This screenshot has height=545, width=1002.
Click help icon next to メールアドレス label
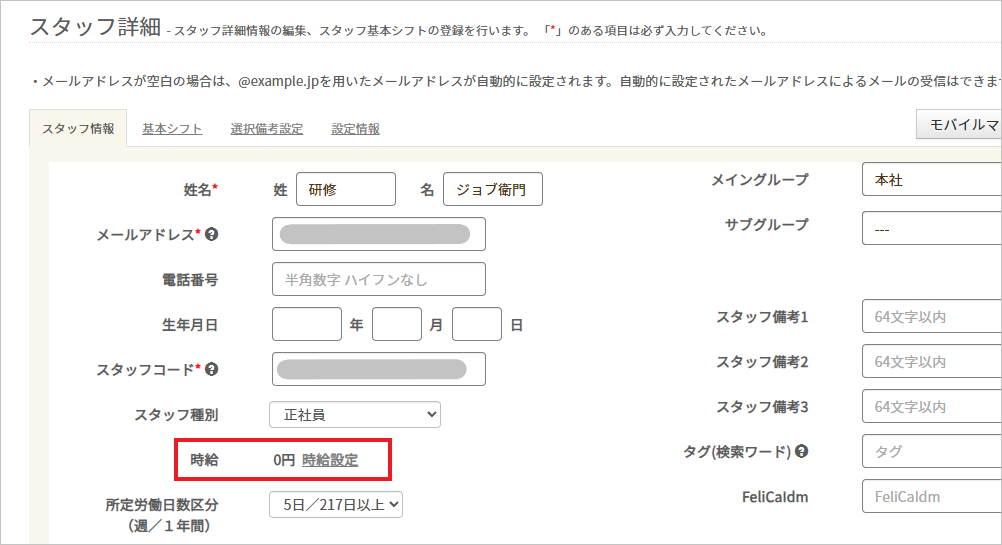(x=212, y=235)
